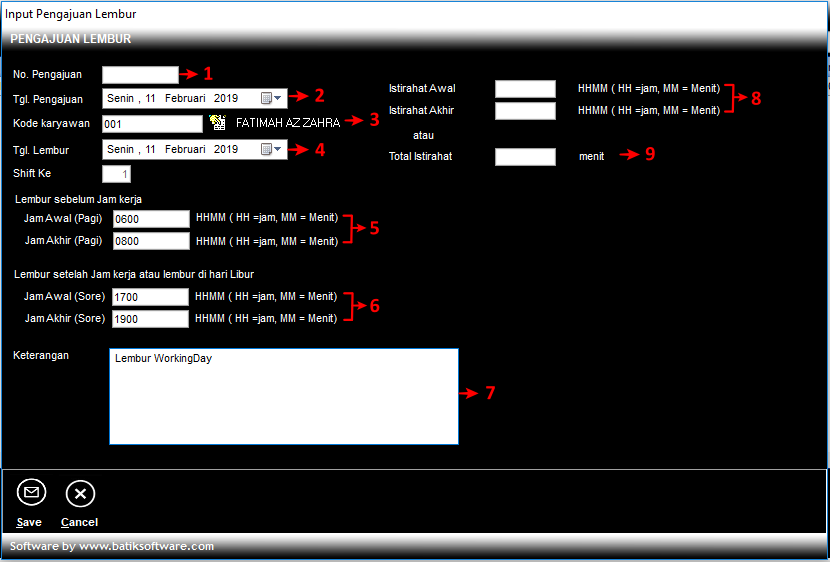The height and width of the screenshot is (562, 830).
Task: Click the Jam Akhir (Sore) time field
Action: 151,319
